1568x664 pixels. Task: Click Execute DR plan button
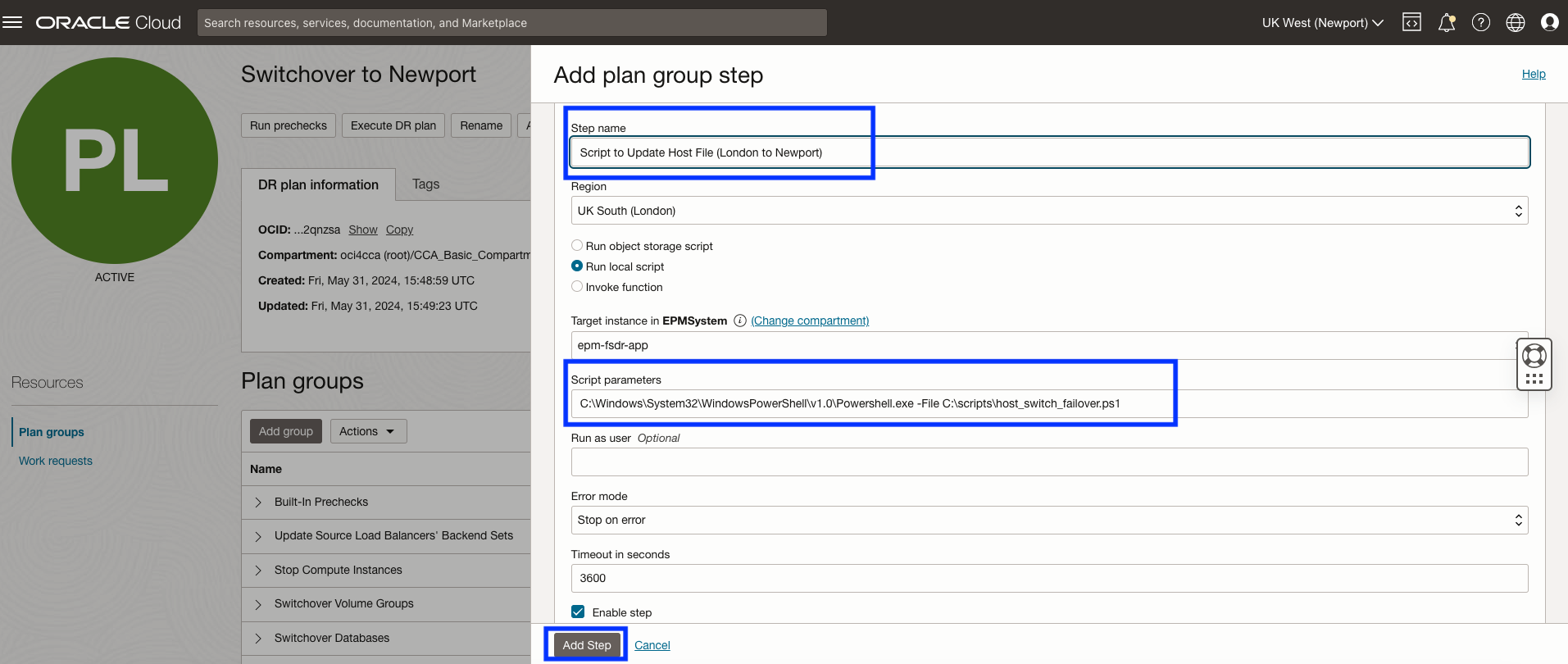[393, 125]
